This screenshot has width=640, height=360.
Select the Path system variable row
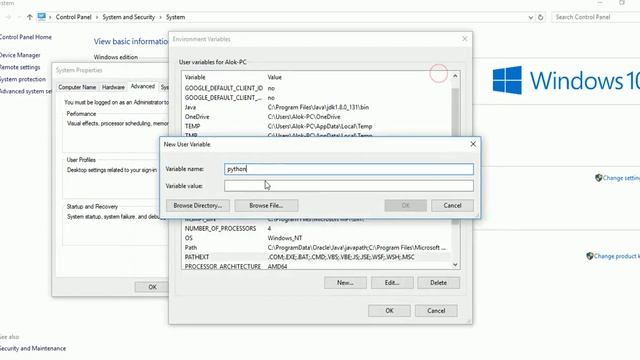(x=316, y=248)
